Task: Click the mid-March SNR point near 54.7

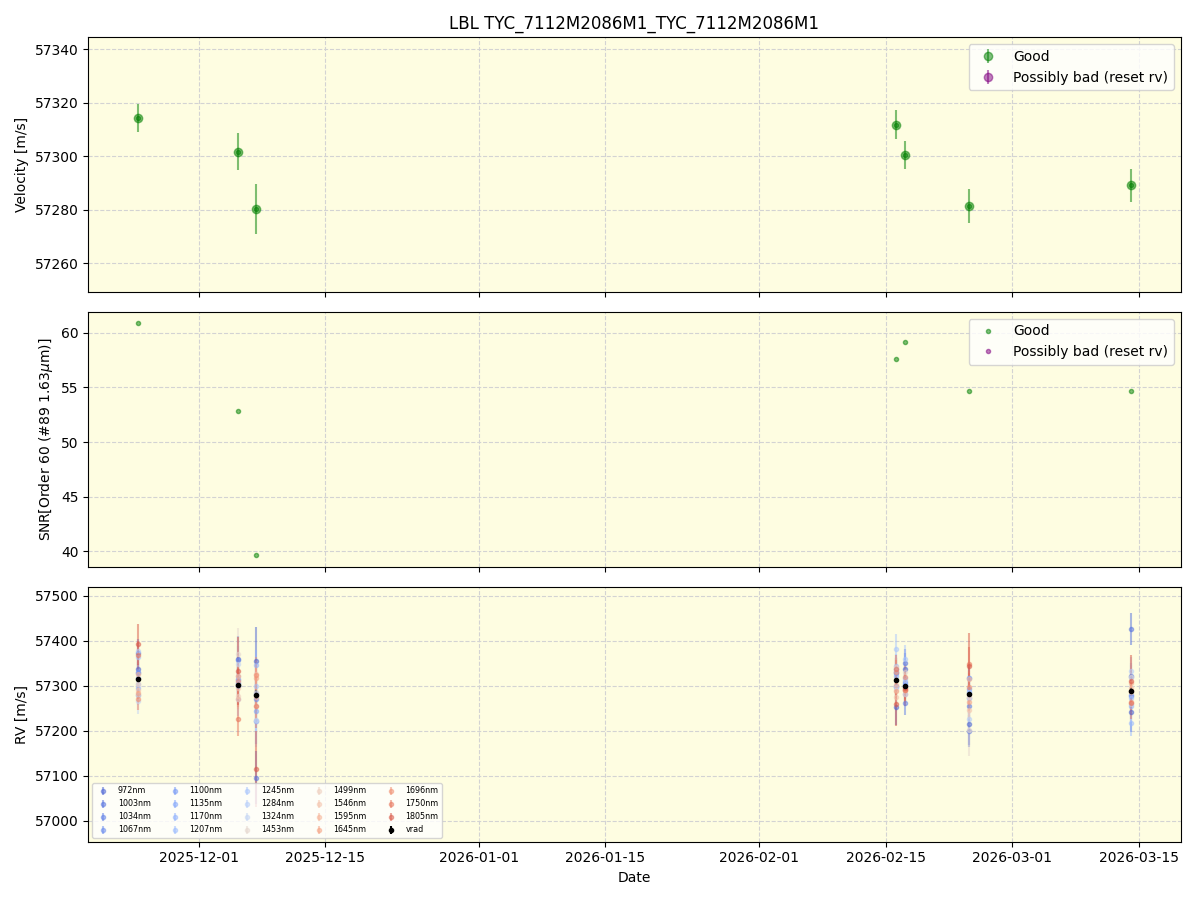Action: 1131,391
